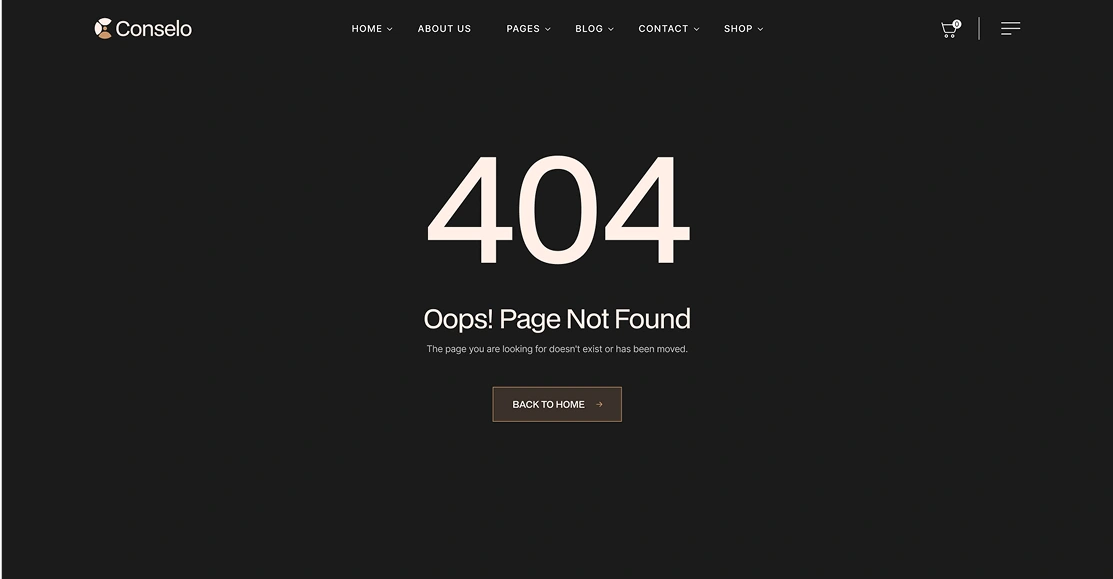Go to the ABOUT US page
Image resolution: width=1113 pixels, height=579 pixels.
point(444,28)
